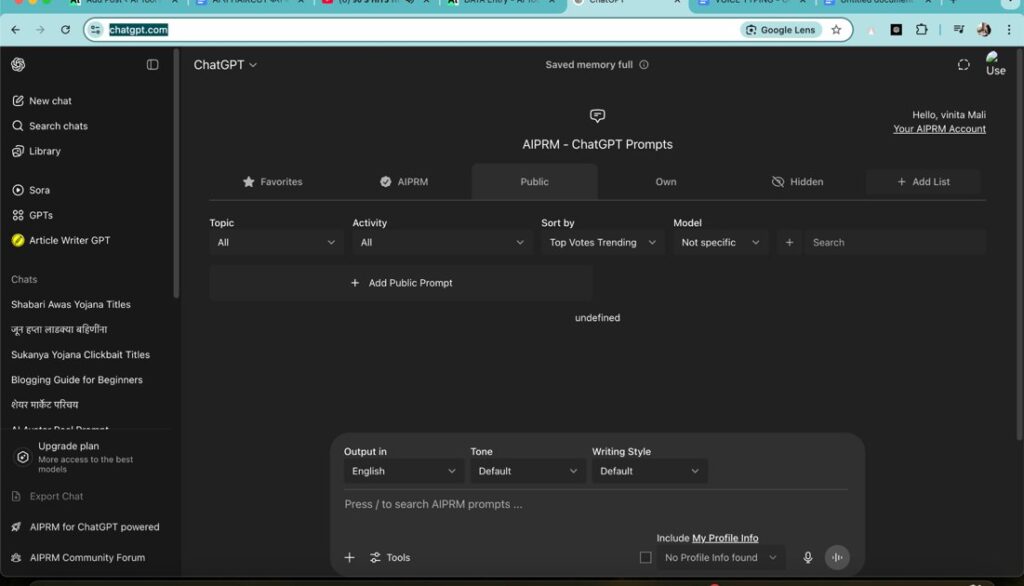The height and width of the screenshot is (586, 1024).
Task: Click the Export Chat option
Action: [47, 496]
